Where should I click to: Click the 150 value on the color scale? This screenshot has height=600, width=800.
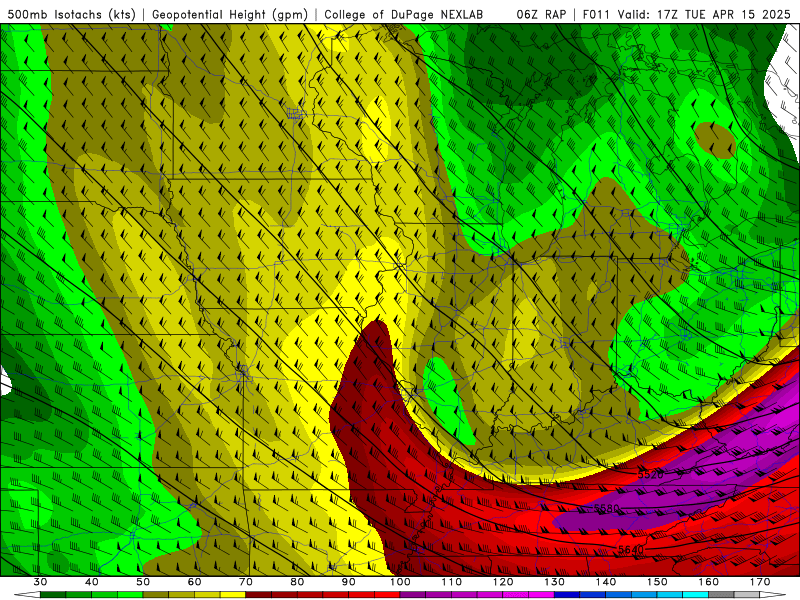[x=657, y=582]
